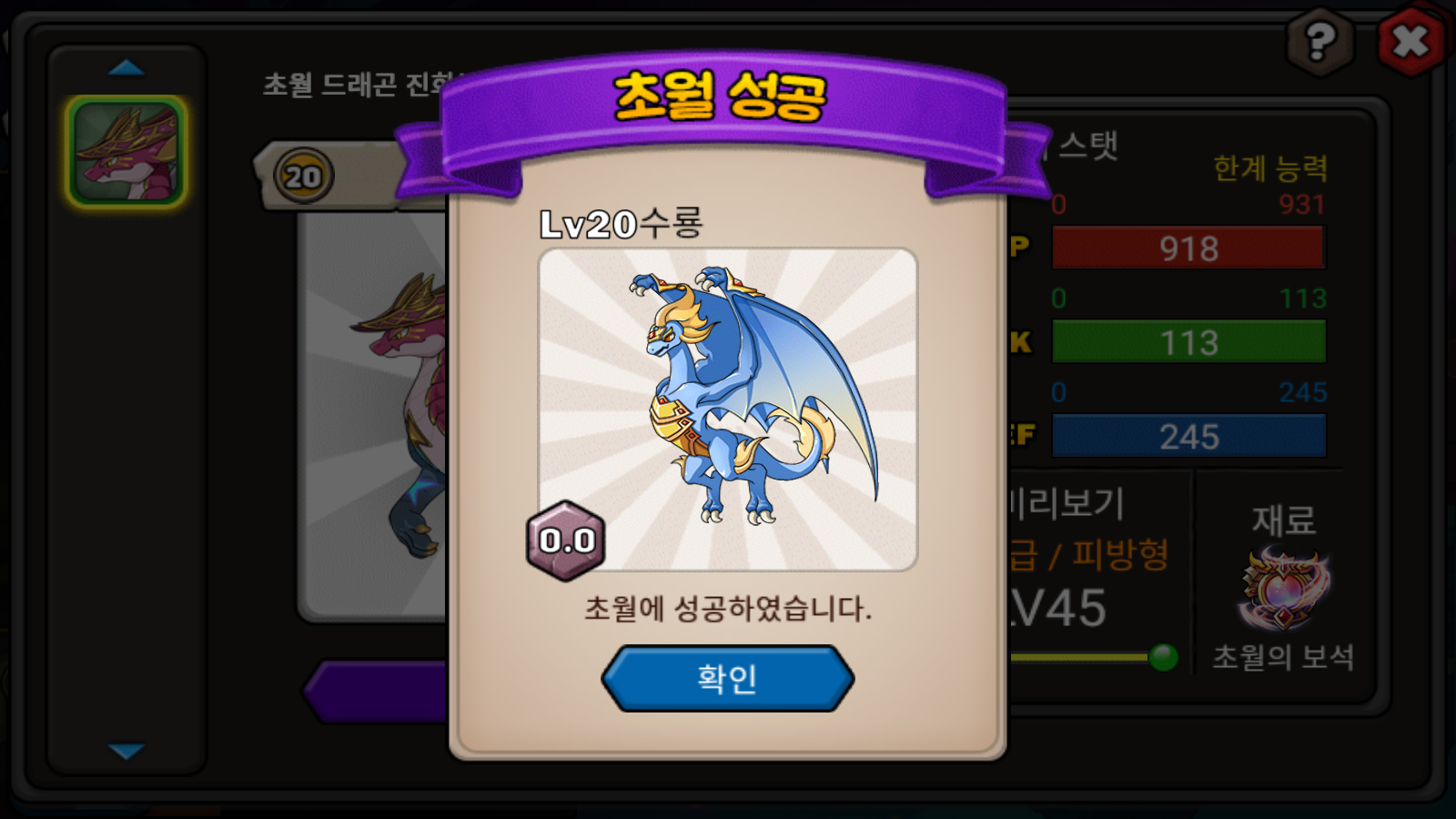Click the purple button behind the popup
This screenshot has height=819, width=1456.
pyautogui.click(x=376, y=692)
